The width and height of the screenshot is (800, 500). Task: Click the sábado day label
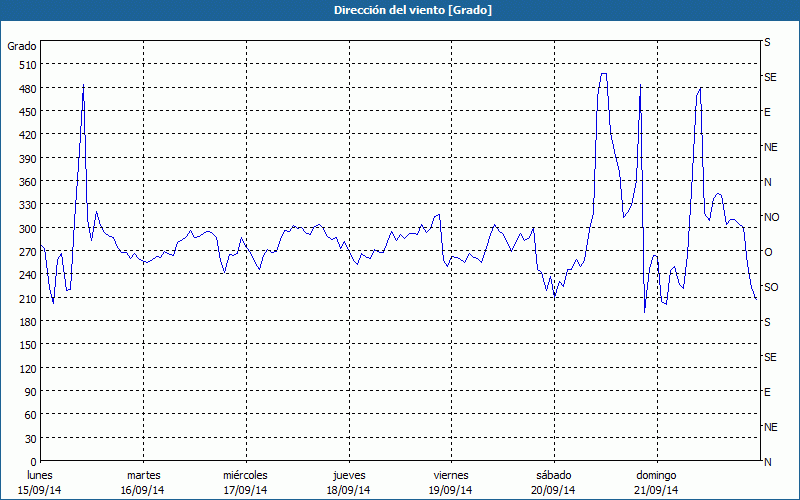coord(553,475)
